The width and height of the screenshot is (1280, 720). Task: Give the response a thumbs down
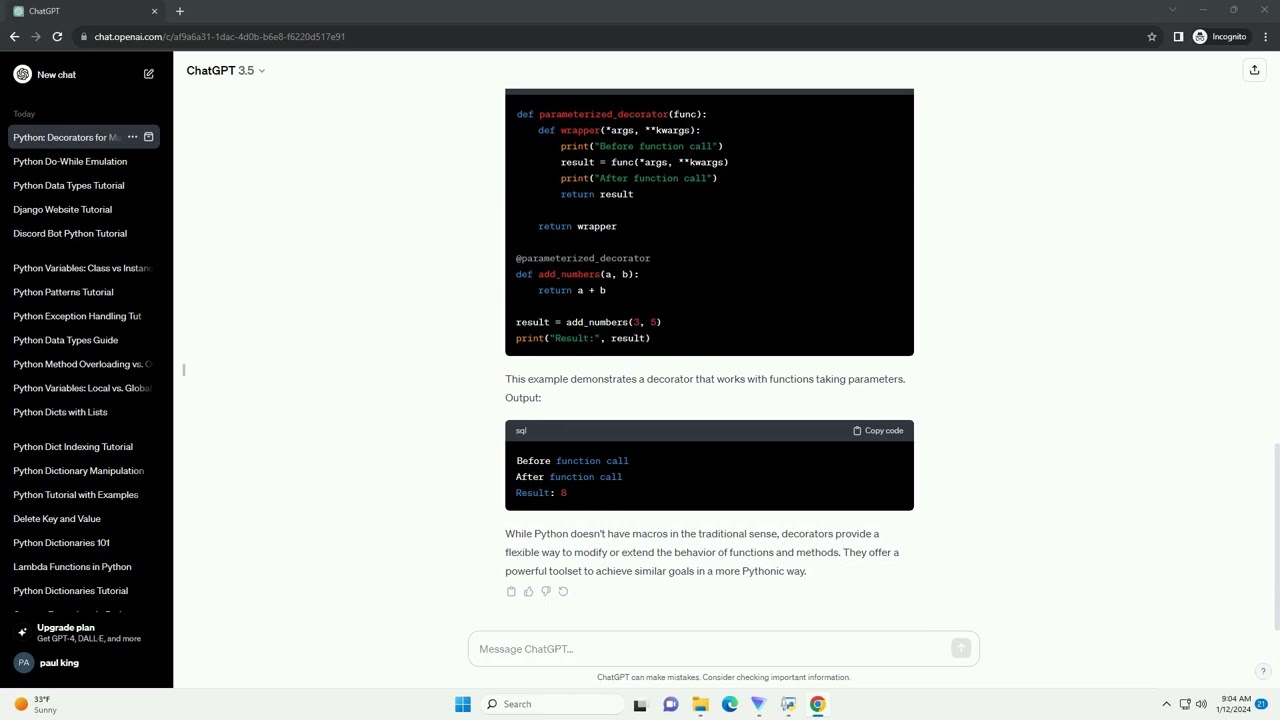pos(545,591)
